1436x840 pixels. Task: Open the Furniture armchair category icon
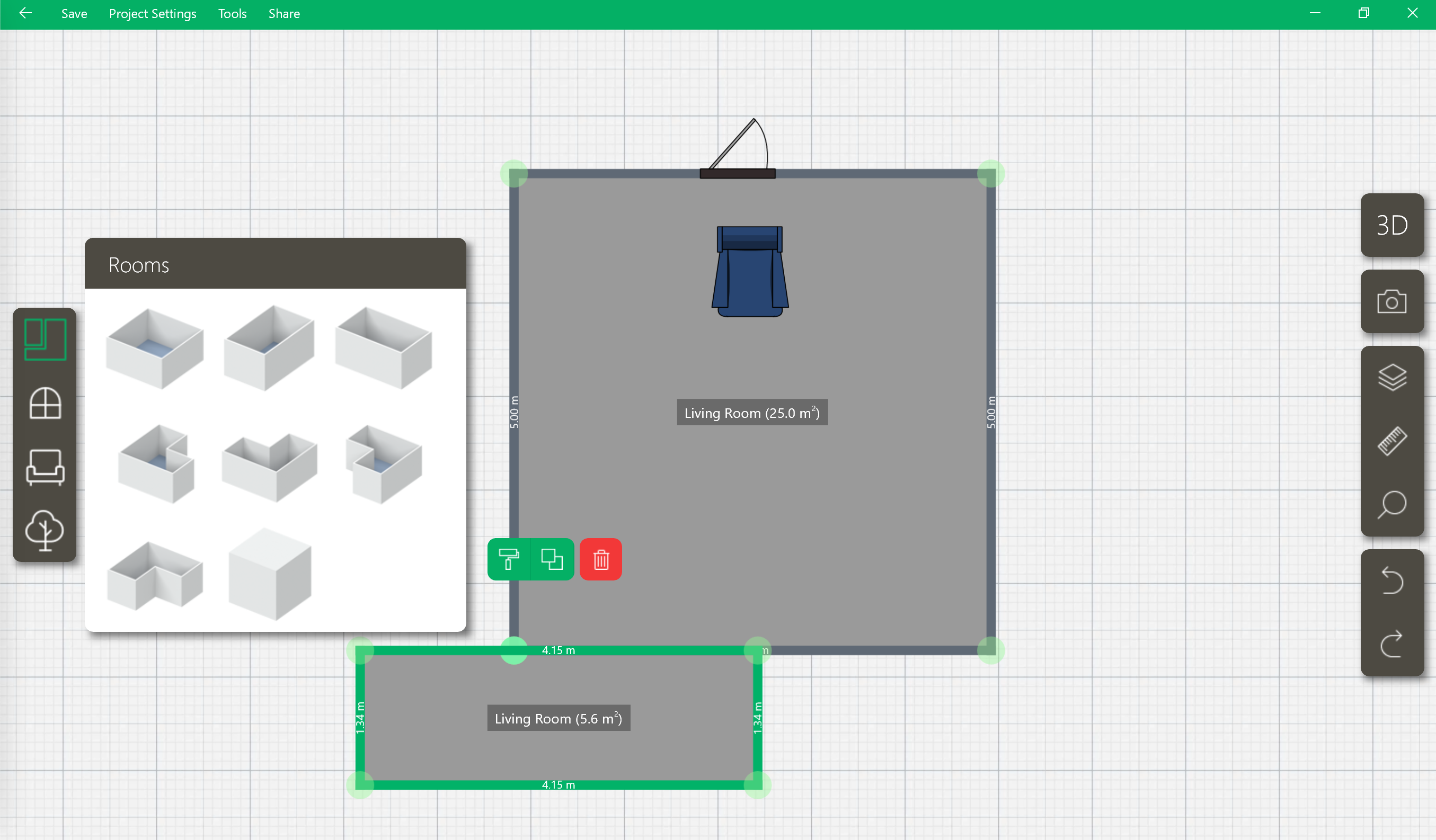[45, 467]
